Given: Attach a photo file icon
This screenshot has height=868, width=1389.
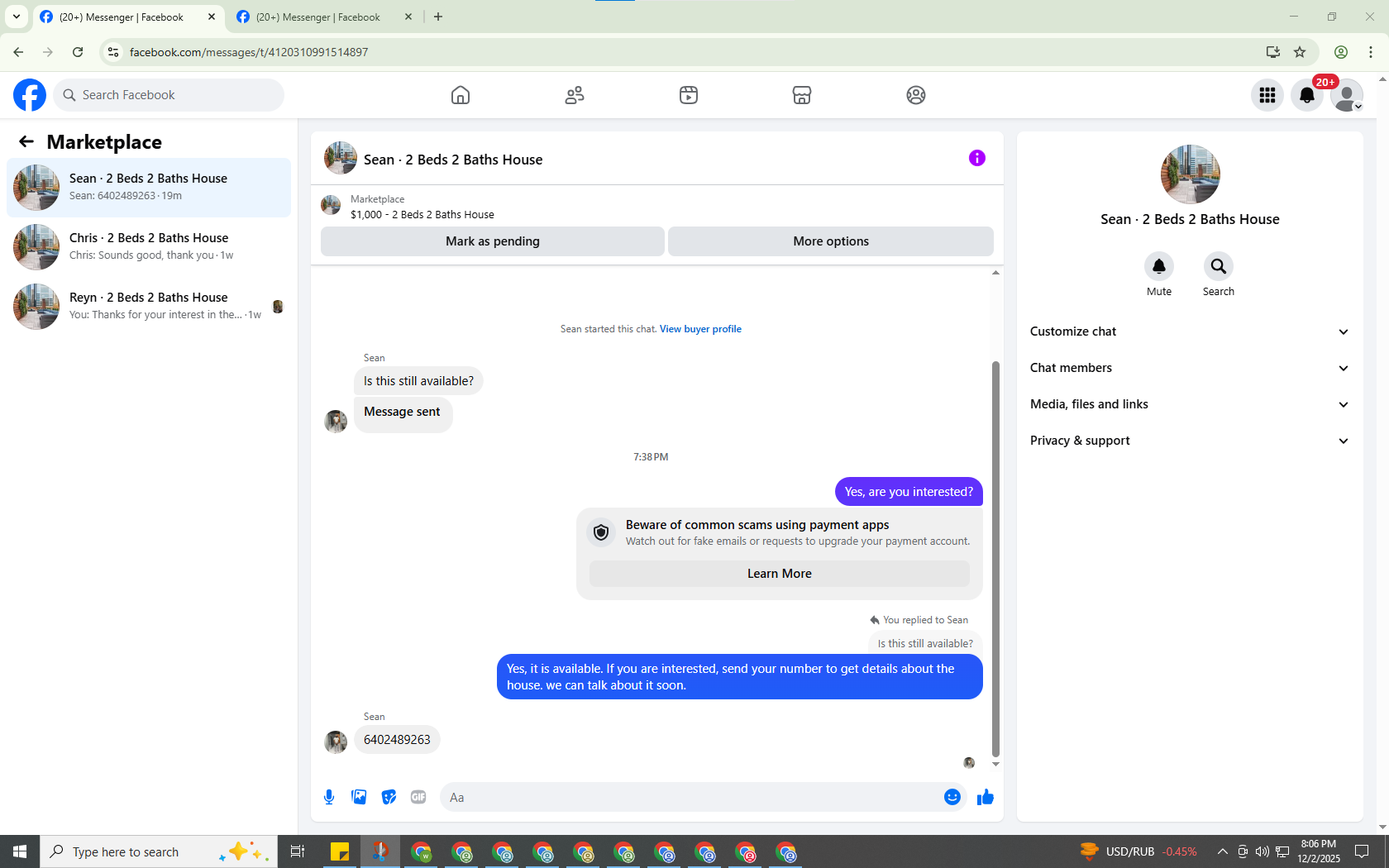Looking at the screenshot, I should point(359,797).
